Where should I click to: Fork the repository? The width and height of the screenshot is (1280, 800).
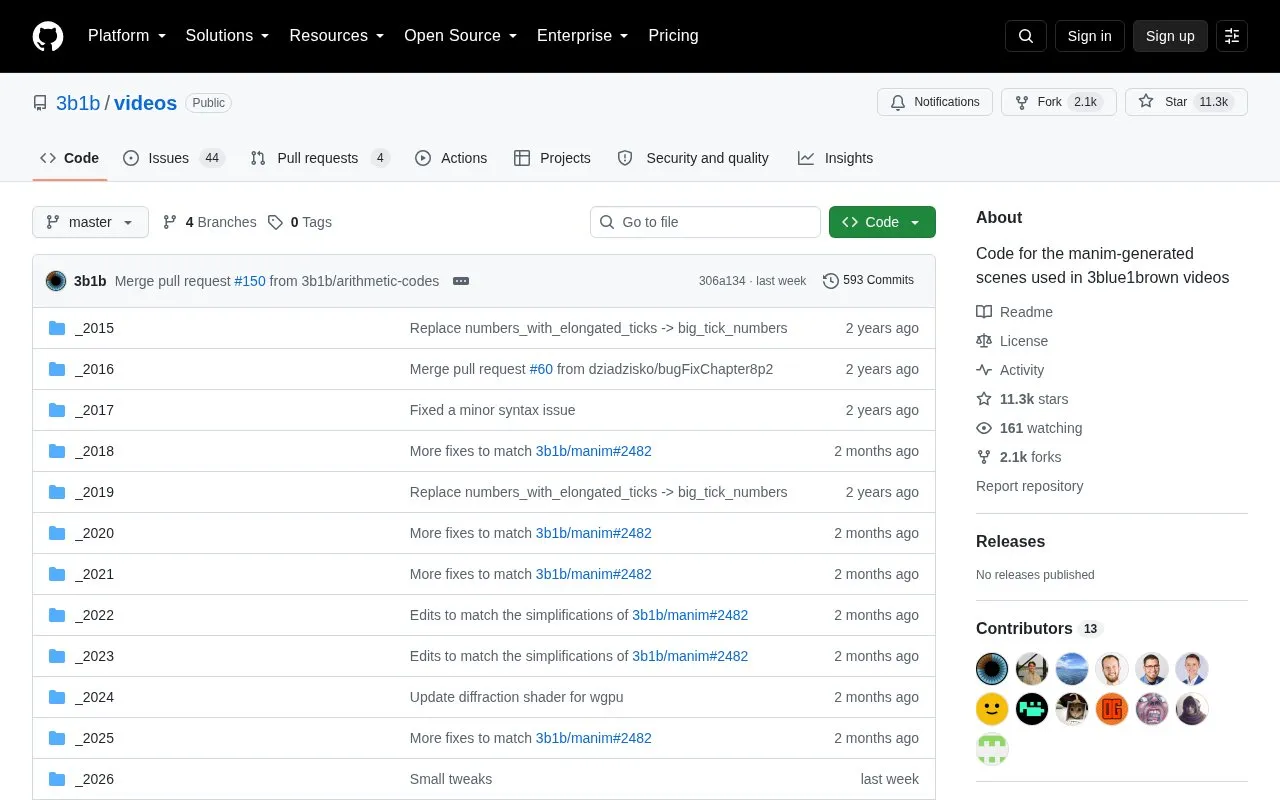(x=1059, y=102)
